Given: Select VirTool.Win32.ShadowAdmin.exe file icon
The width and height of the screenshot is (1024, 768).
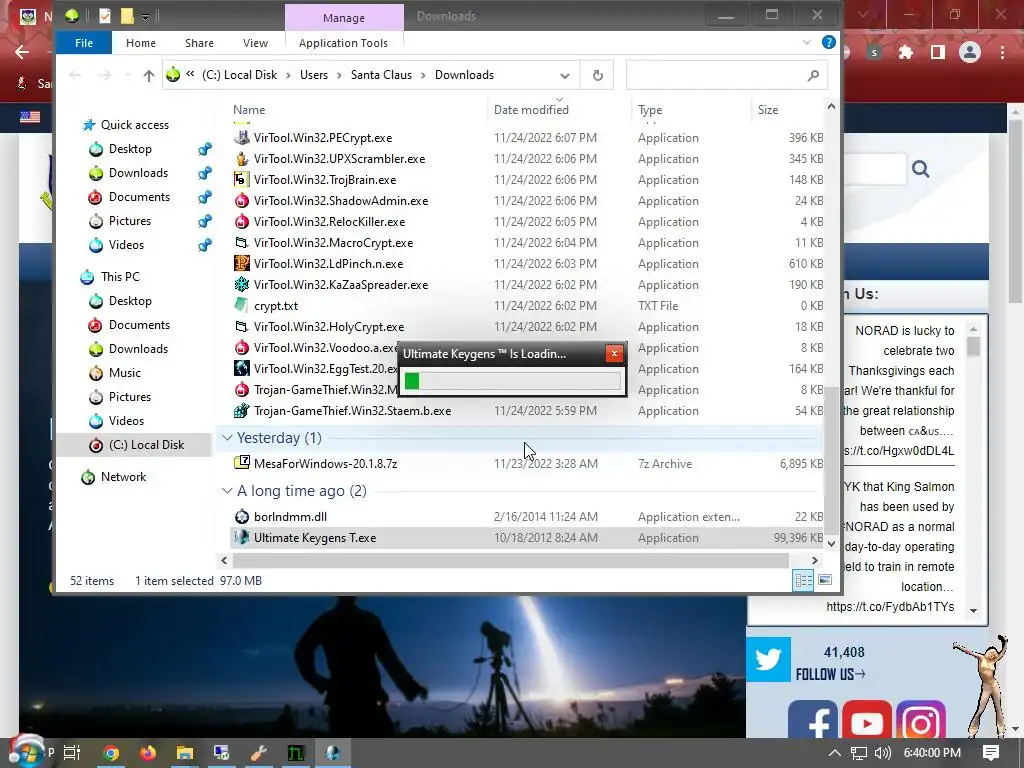Looking at the screenshot, I should (242, 200).
